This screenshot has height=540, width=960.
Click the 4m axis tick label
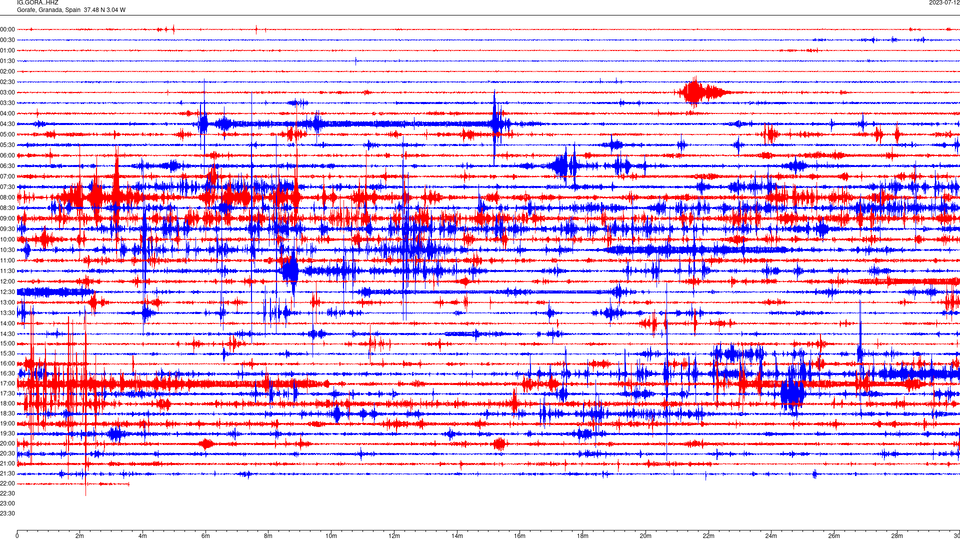(143, 536)
